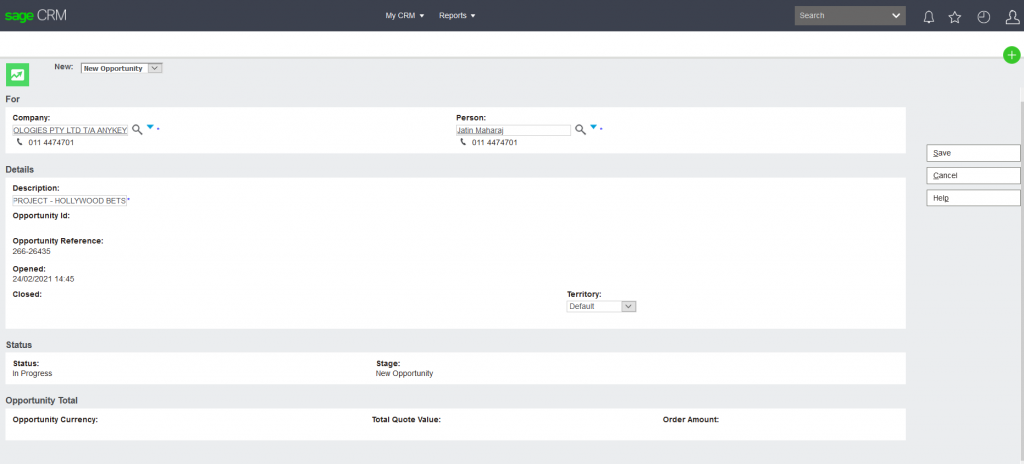Open the Territory Default dropdown

tap(628, 307)
